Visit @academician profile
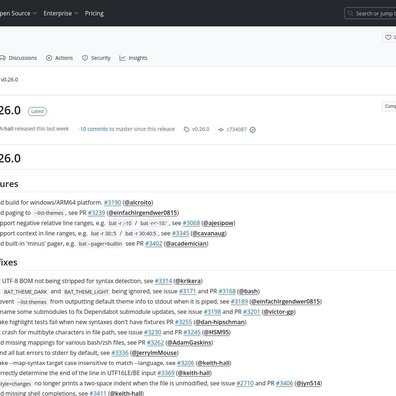This screenshot has width=396, height=396. pyautogui.click(x=186, y=244)
